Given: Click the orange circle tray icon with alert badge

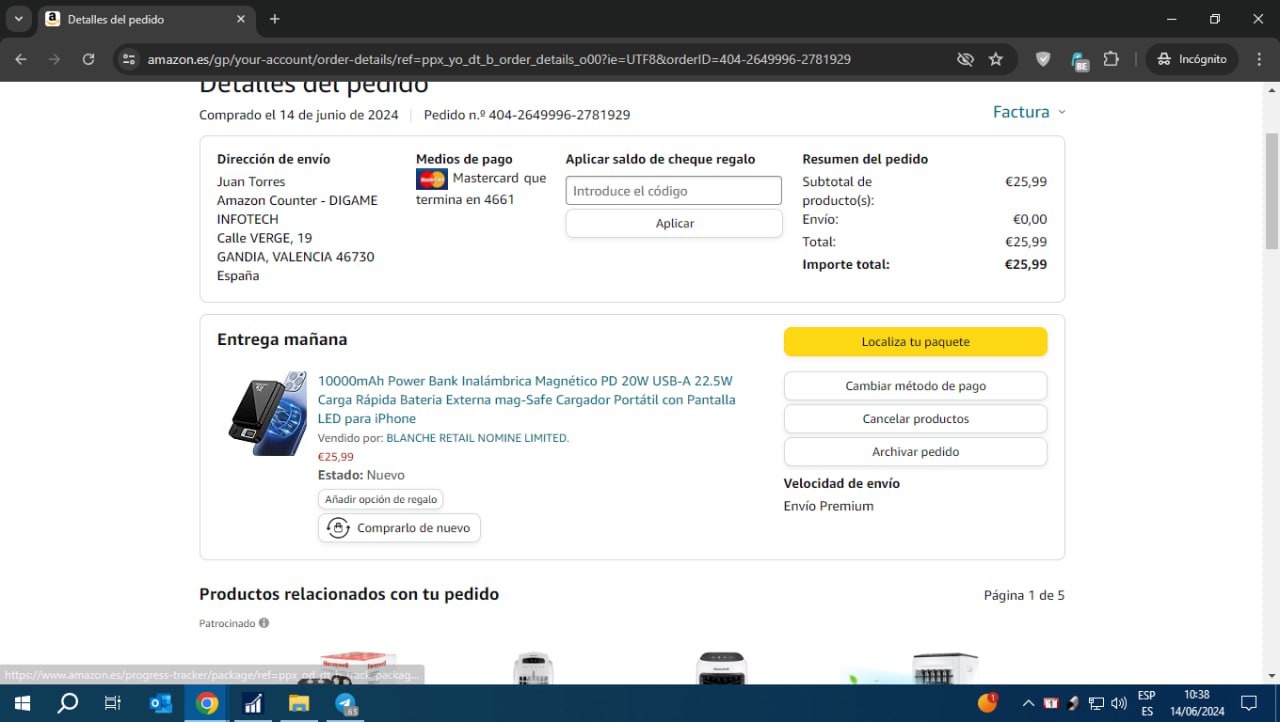Looking at the screenshot, I should [x=988, y=702].
